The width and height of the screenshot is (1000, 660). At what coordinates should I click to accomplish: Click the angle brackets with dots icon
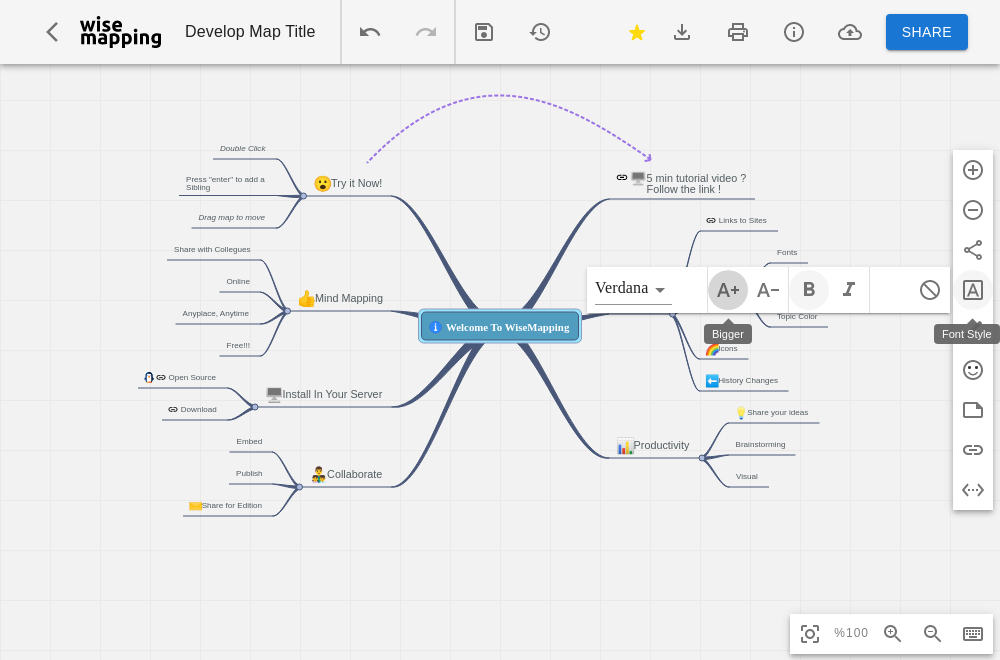[973, 490]
